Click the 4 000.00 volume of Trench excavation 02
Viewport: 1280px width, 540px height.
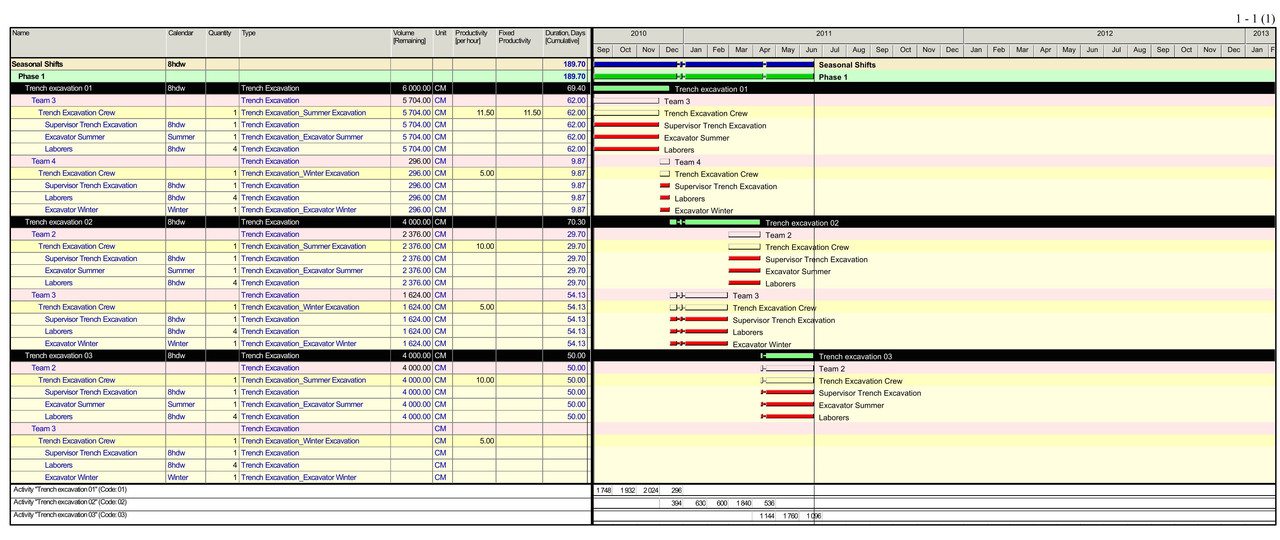(x=412, y=222)
